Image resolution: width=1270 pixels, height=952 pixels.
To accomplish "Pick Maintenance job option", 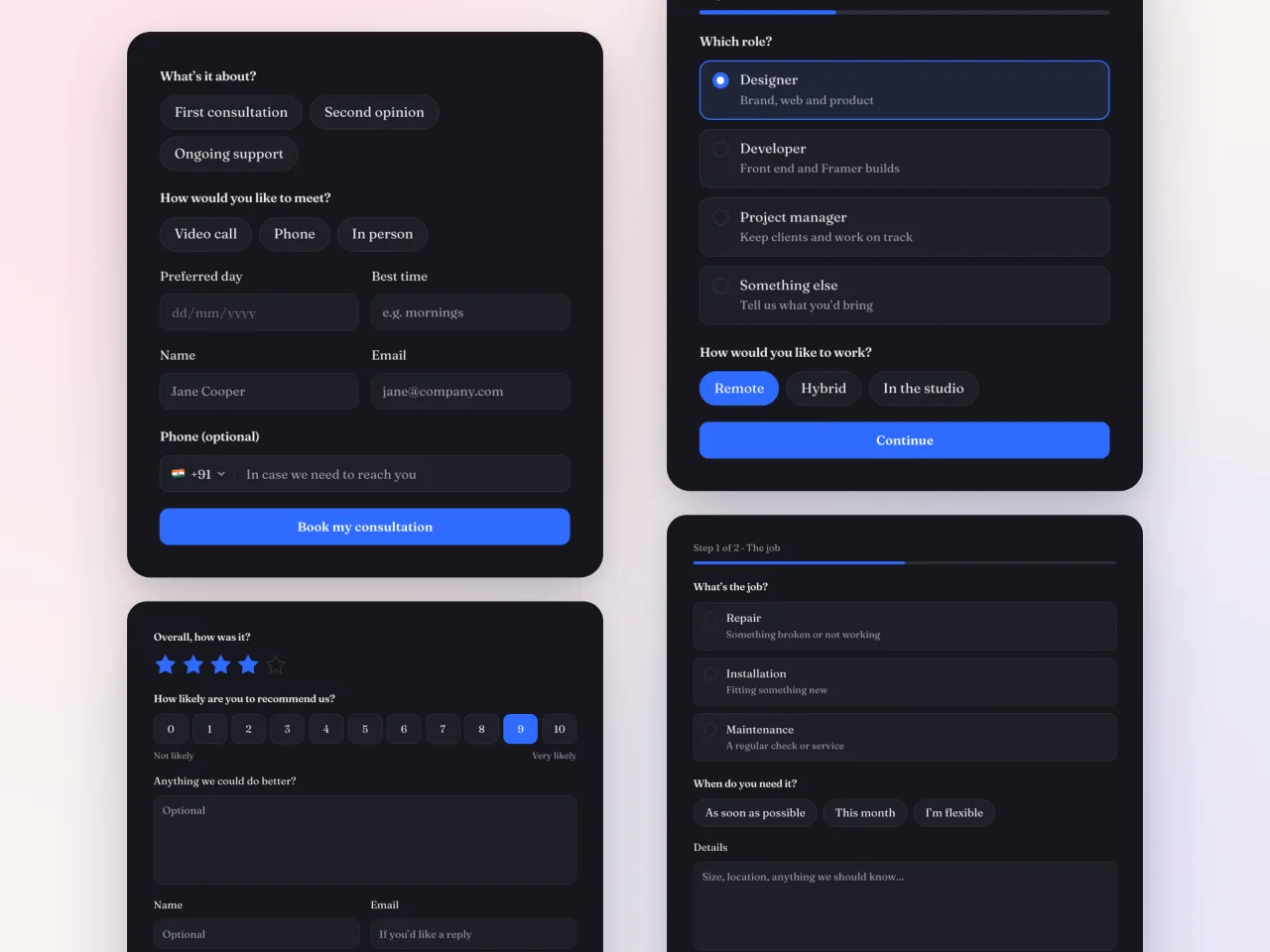I will point(904,737).
